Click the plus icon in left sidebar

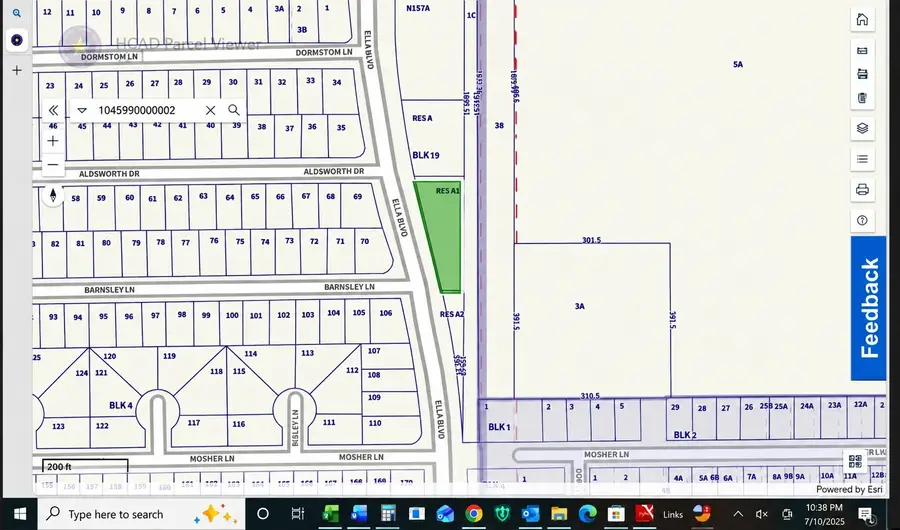17,70
